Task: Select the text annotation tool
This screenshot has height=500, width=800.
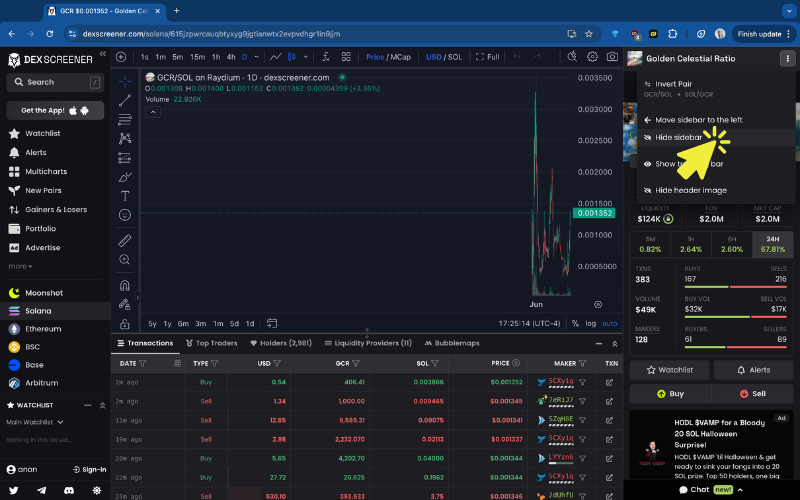Action: (x=125, y=195)
